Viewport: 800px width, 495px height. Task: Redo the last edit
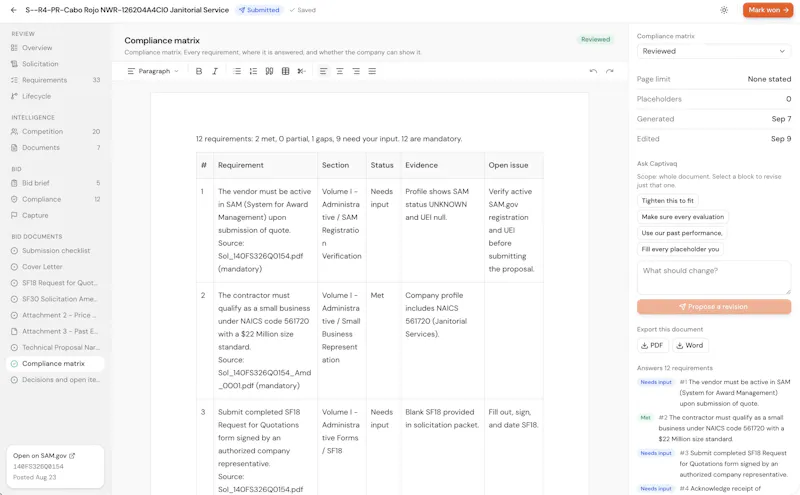click(610, 71)
